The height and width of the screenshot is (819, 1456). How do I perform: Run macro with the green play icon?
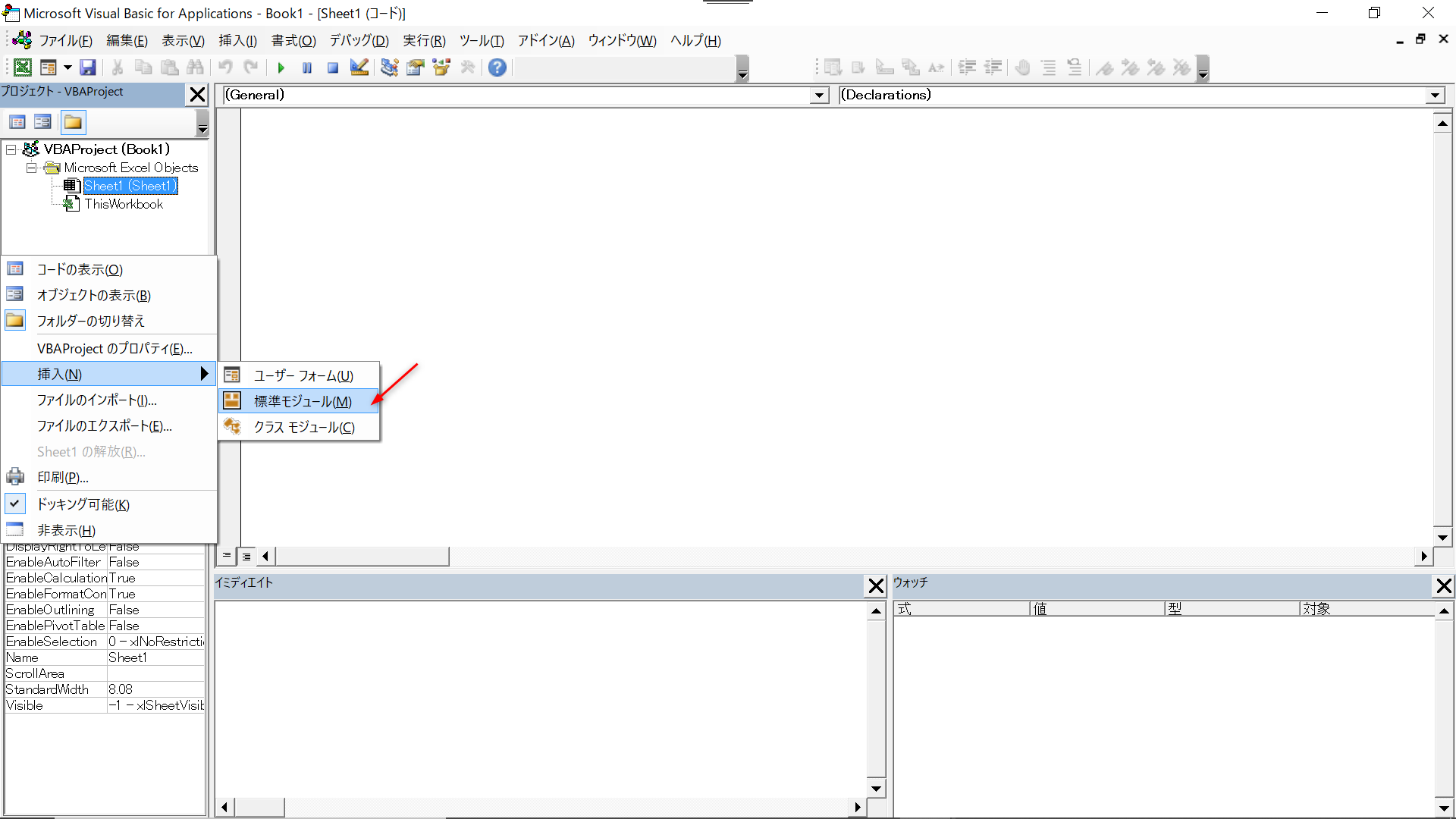281,67
